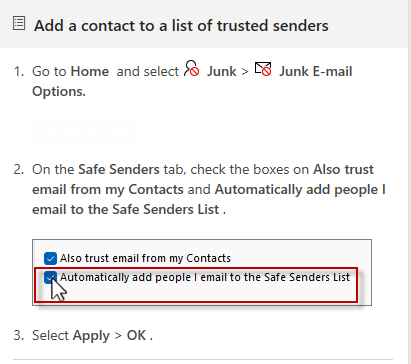Click the bold 'Automatically add people I' text in step 2
Screen dimensions: 411x364
pos(300,190)
